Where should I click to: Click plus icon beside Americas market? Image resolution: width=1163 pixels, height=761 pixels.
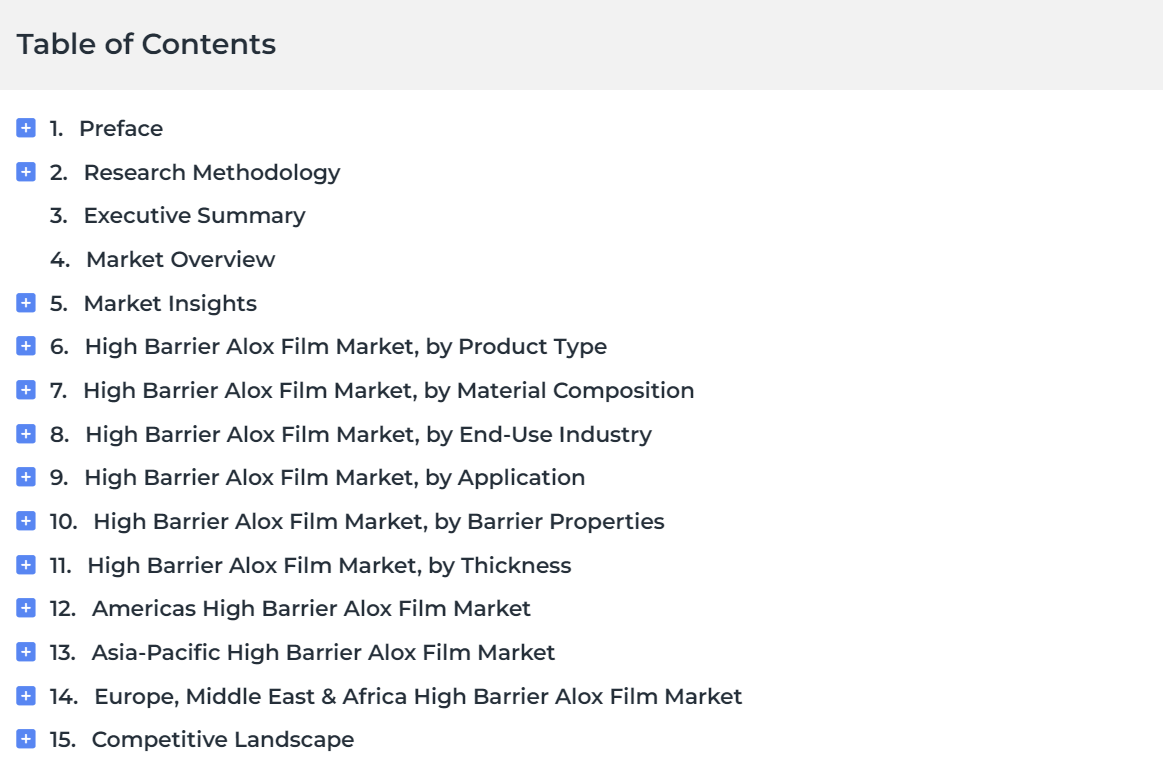pos(26,609)
